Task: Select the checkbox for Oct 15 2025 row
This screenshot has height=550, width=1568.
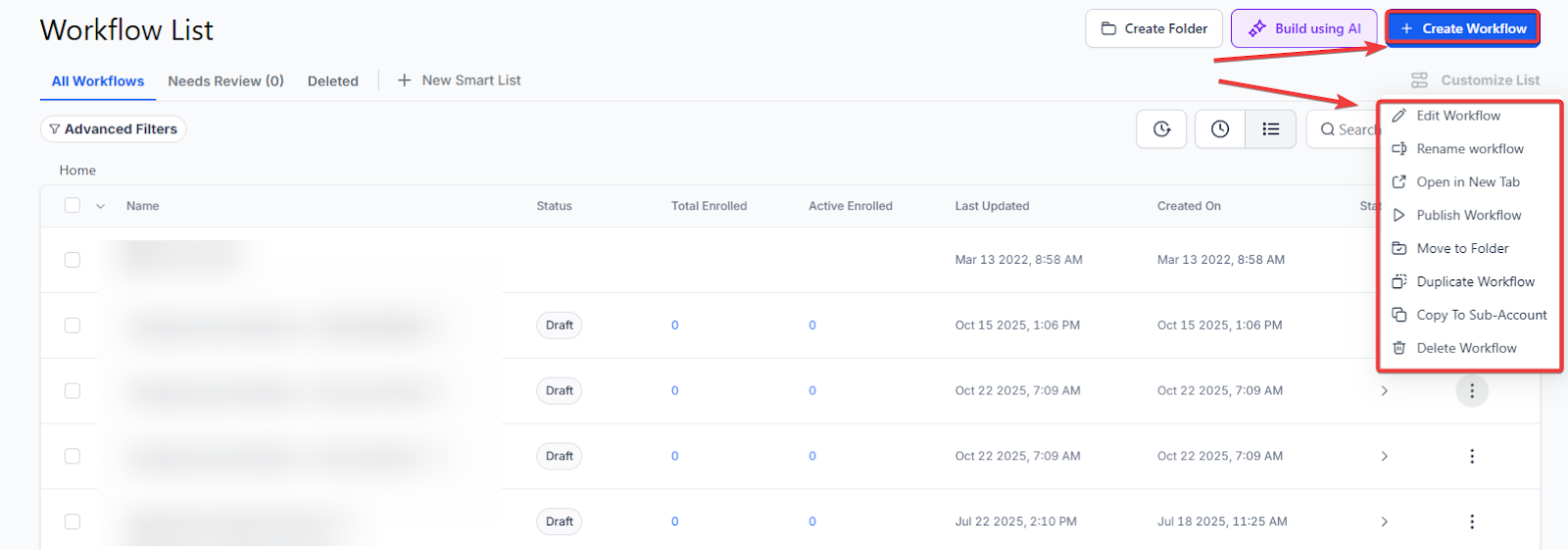Action: pos(73,325)
